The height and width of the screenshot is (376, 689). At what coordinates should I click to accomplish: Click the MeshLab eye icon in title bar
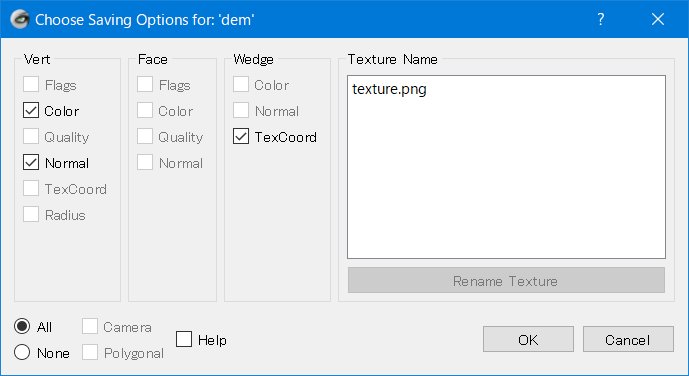point(19,19)
